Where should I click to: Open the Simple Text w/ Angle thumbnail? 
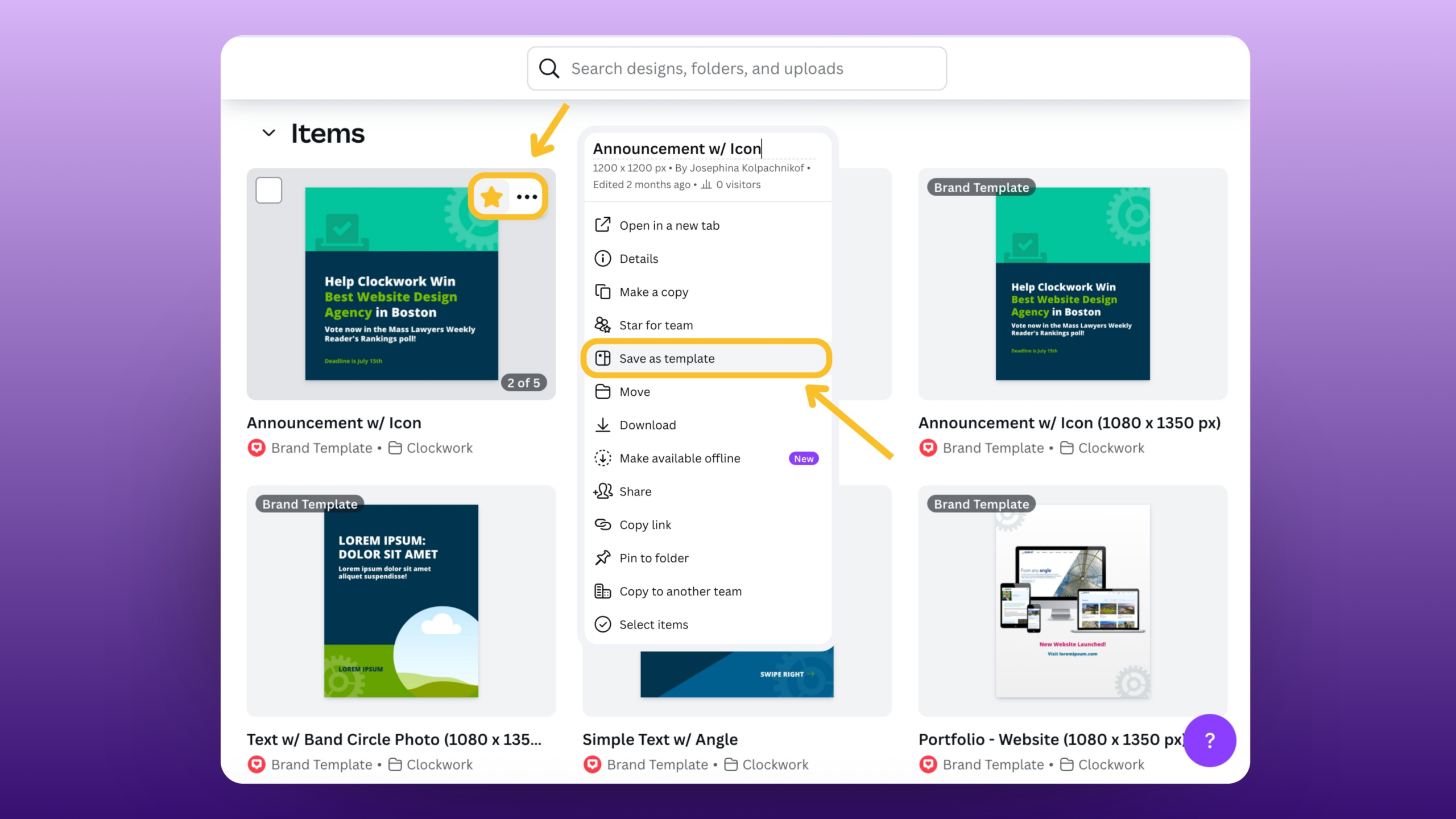coord(737,674)
